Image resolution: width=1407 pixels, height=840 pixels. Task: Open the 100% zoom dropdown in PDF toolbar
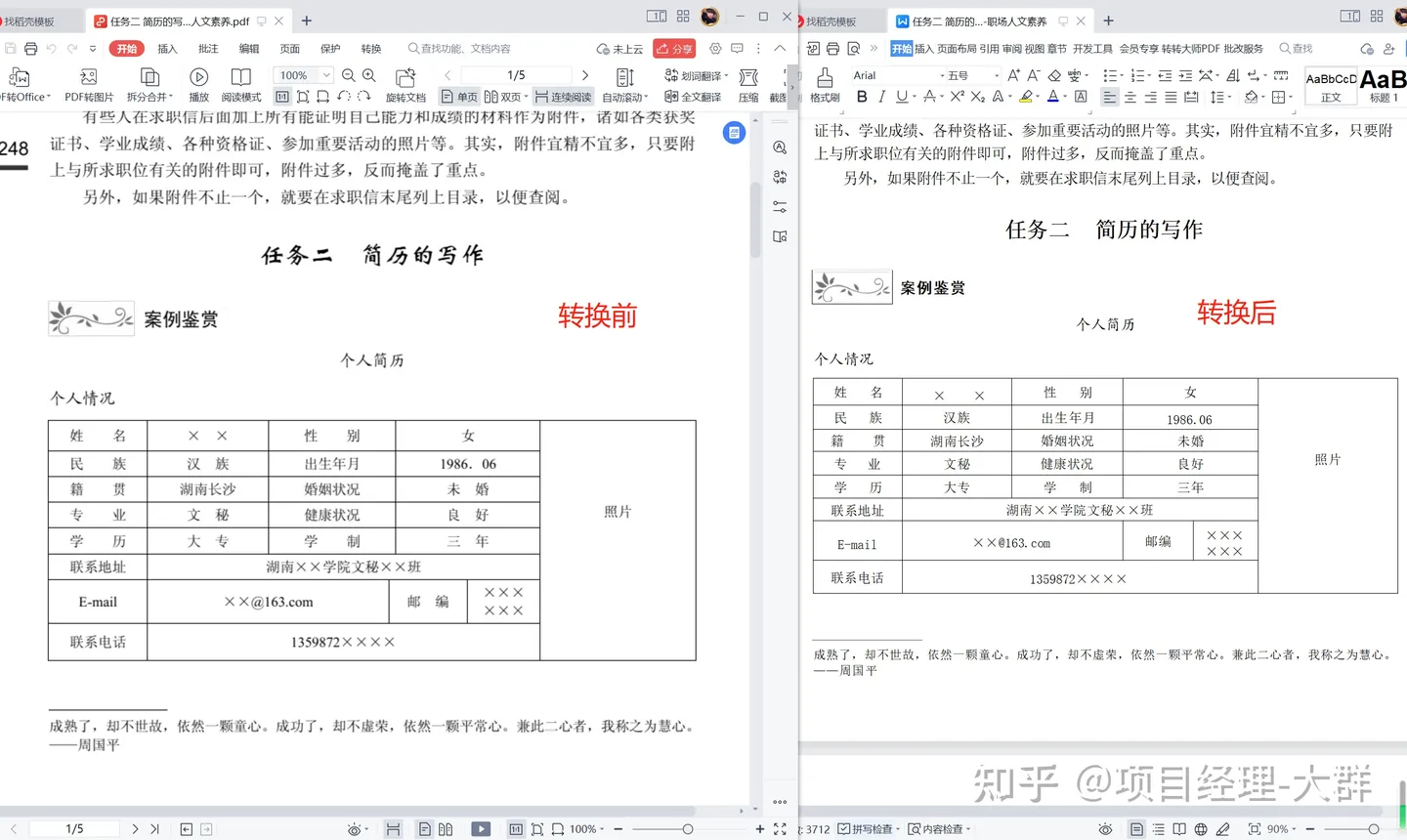coord(325,75)
